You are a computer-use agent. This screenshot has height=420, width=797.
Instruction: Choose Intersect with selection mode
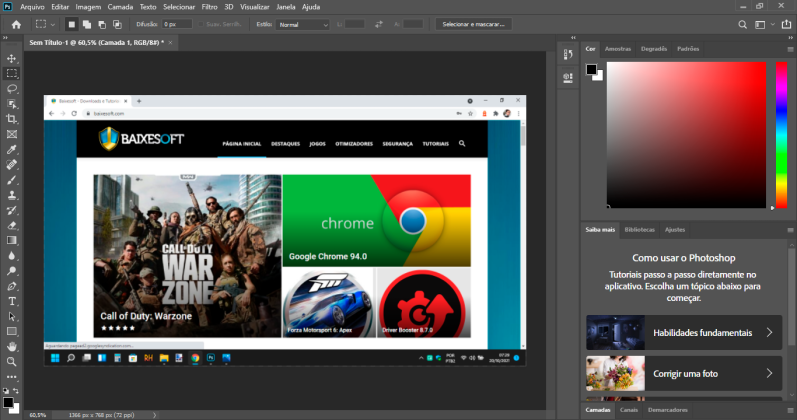pyautogui.click(x=117, y=24)
